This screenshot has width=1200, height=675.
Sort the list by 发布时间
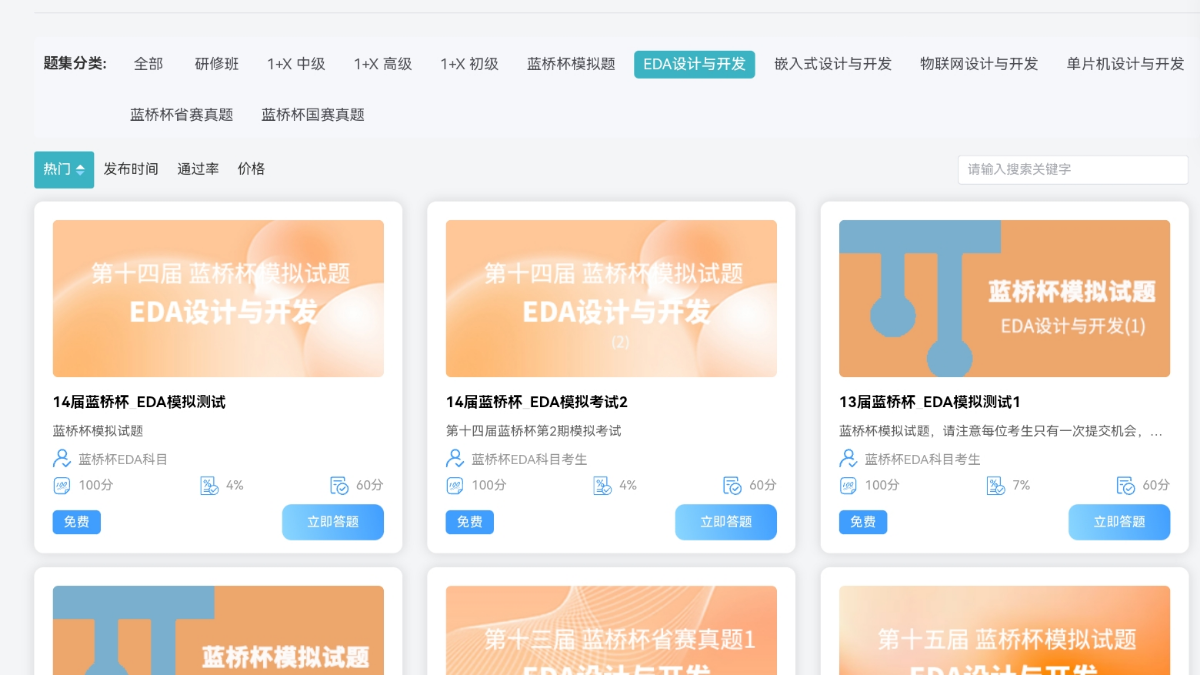[x=131, y=169]
